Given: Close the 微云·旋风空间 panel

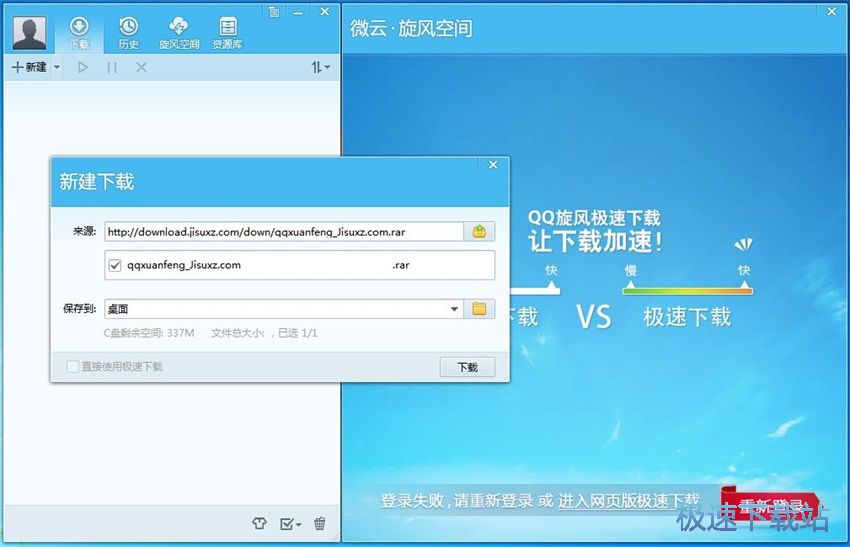Looking at the screenshot, I should click(x=832, y=11).
